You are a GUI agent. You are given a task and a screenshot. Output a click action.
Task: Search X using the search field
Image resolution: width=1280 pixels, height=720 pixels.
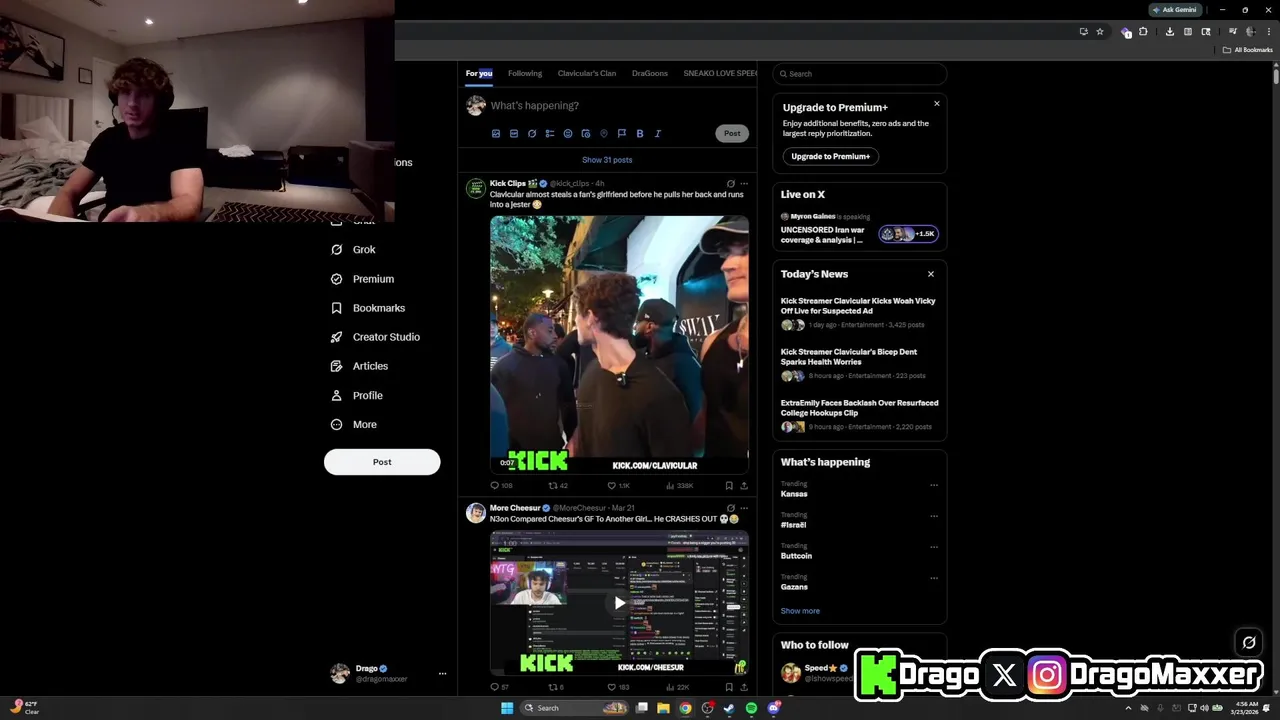click(860, 74)
